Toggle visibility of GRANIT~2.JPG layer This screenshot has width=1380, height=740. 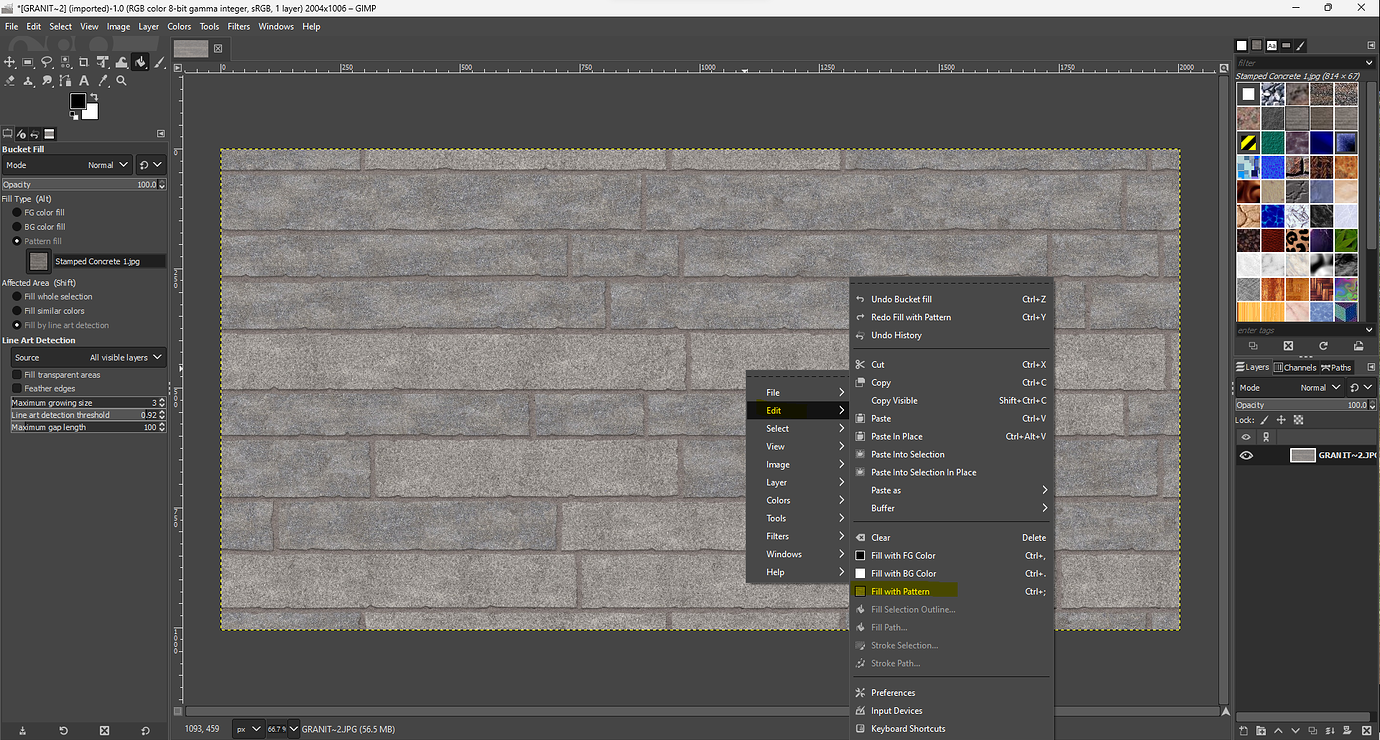(1246, 455)
